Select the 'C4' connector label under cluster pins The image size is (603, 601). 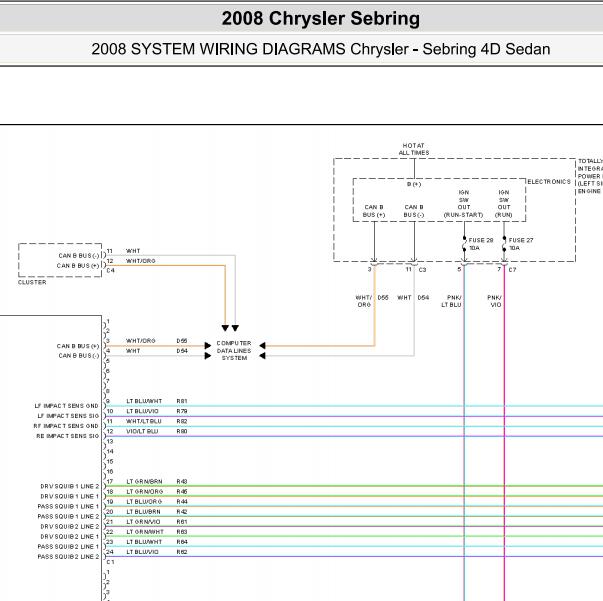point(110,270)
